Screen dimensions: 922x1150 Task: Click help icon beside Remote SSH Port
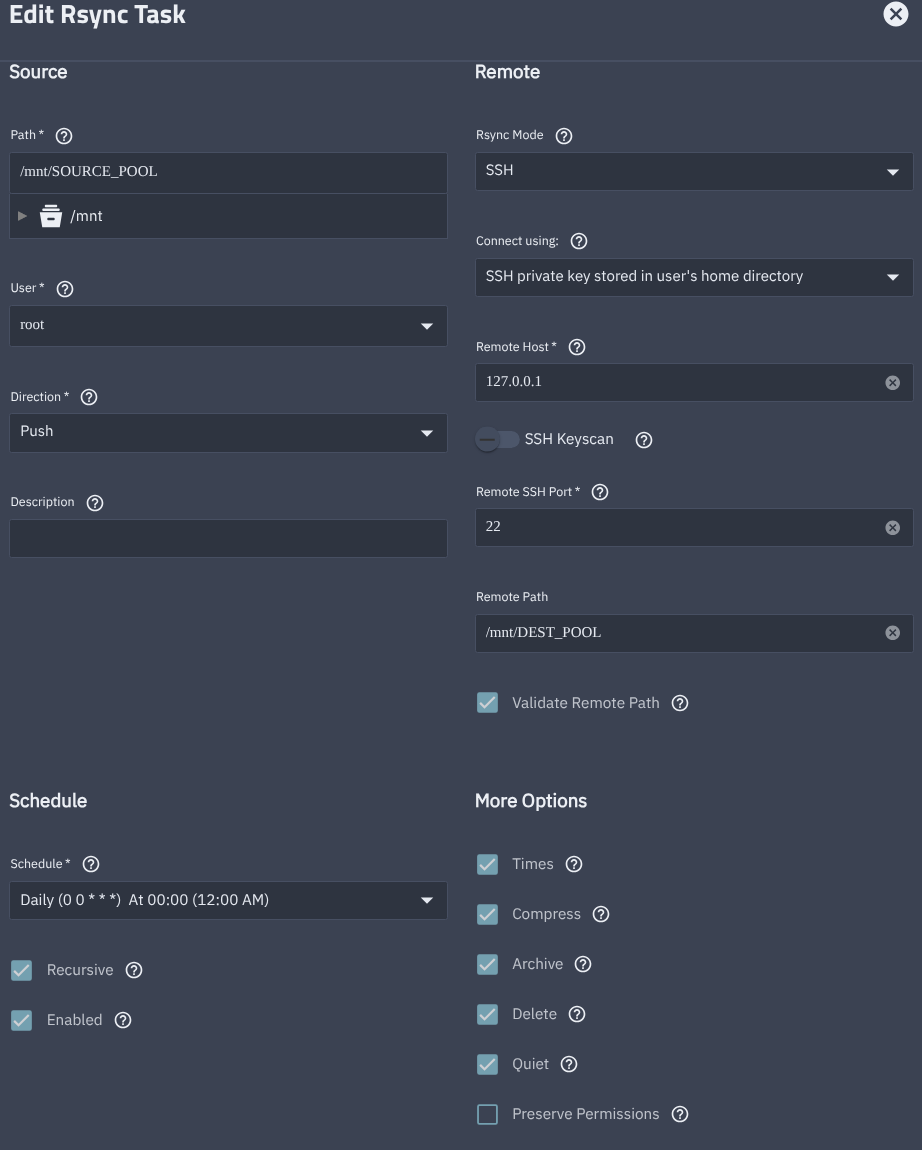601,493
